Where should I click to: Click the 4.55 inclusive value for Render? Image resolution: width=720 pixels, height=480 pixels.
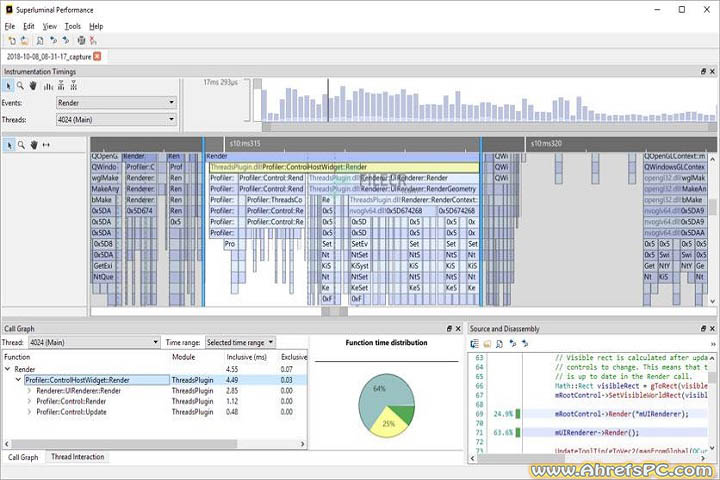tap(232, 369)
